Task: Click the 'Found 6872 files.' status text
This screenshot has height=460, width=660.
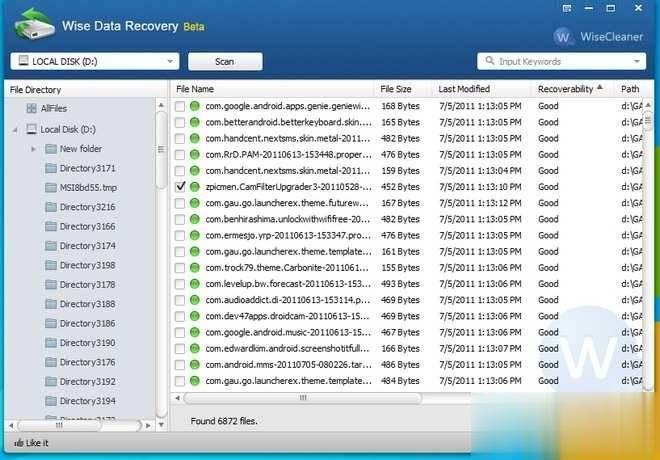Action: click(x=224, y=421)
